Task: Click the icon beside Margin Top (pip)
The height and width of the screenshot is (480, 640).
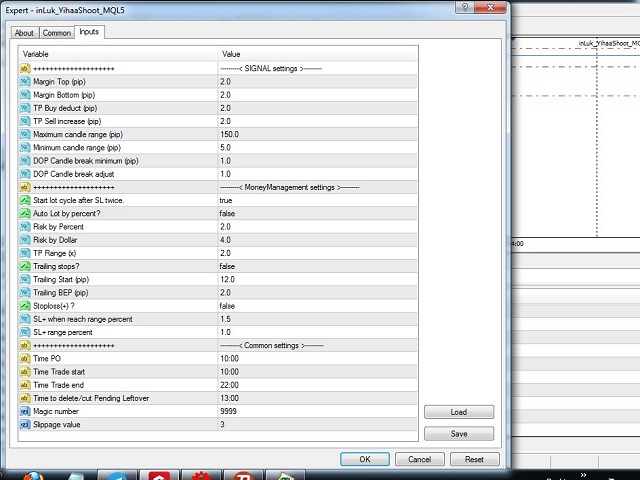Action: pos(25,82)
